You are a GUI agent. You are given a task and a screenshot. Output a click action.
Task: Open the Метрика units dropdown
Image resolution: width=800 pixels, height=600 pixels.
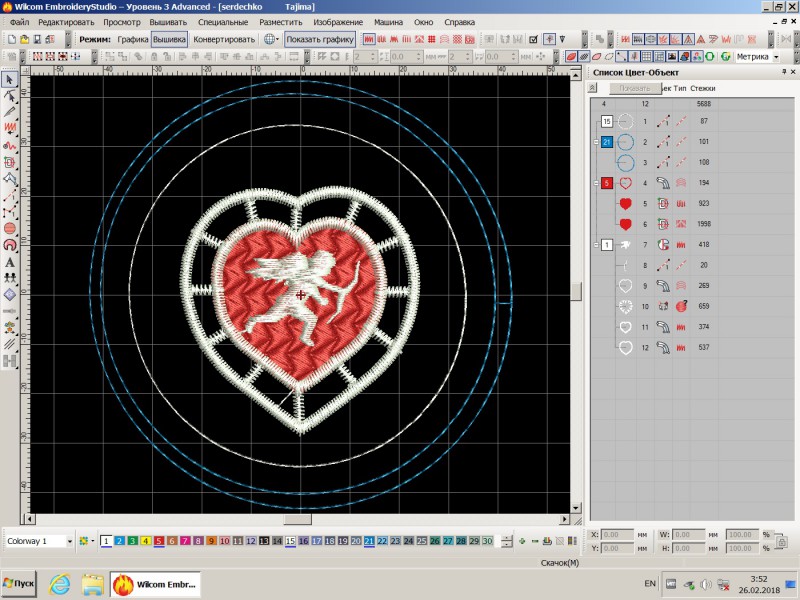coord(776,57)
